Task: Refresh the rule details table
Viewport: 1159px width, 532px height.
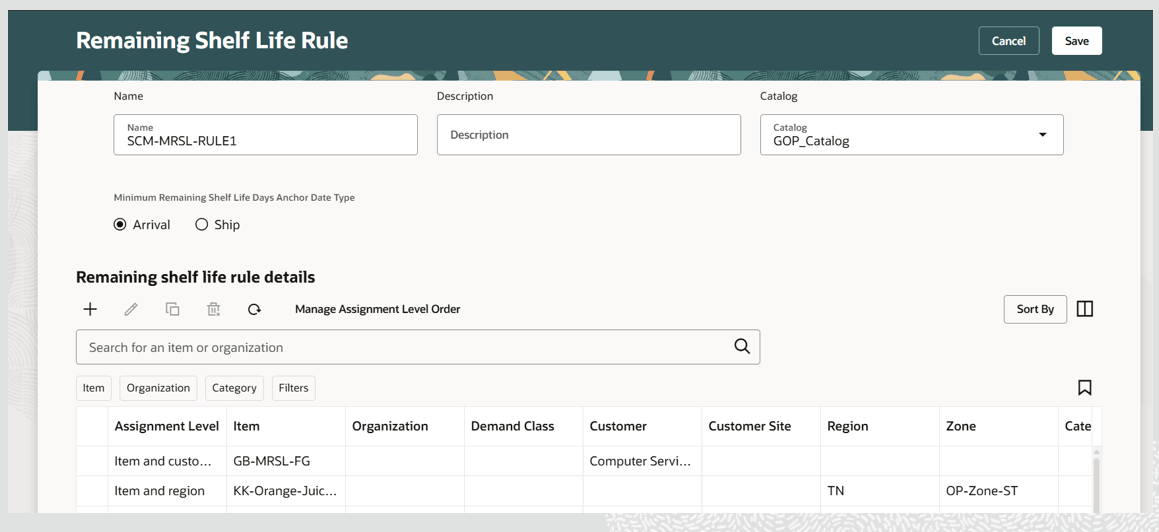Action: click(254, 310)
